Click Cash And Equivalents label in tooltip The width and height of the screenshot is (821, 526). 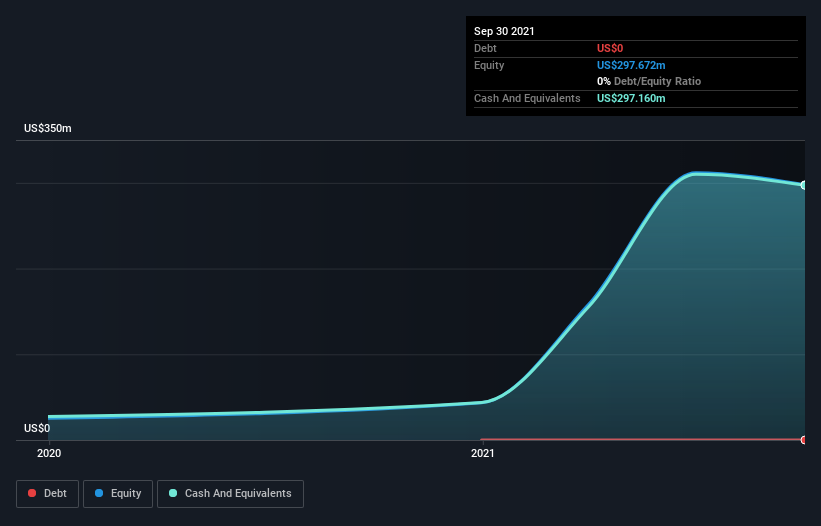527,98
